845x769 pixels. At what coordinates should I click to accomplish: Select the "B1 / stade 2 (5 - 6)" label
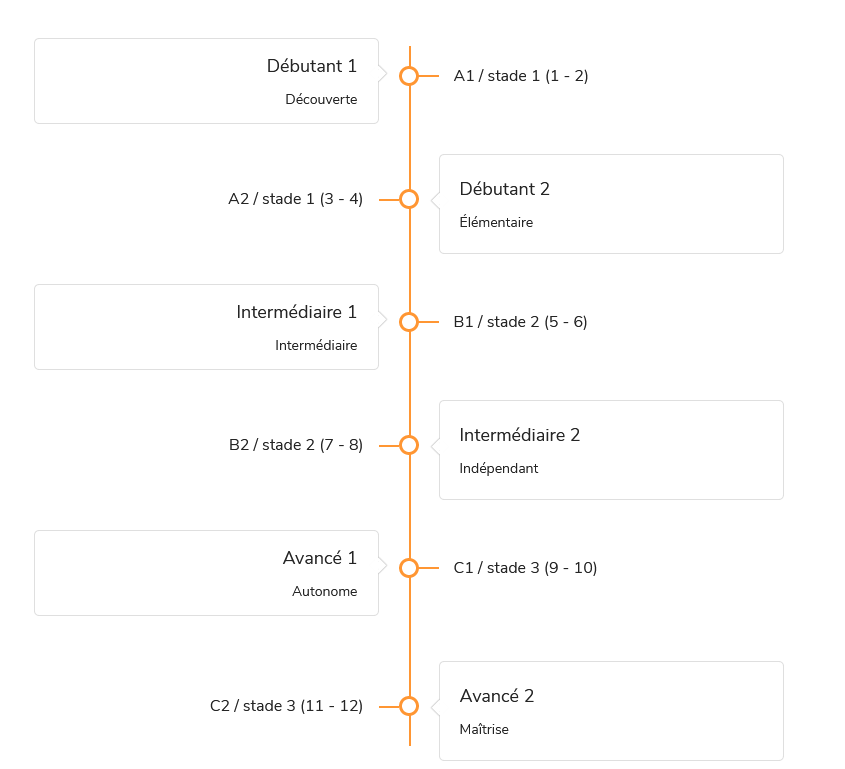[x=520, y=322]
